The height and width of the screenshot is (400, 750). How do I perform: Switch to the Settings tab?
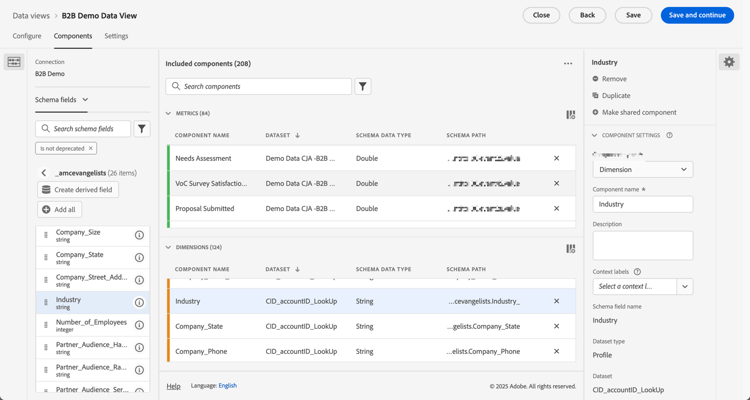pos(116,36)
